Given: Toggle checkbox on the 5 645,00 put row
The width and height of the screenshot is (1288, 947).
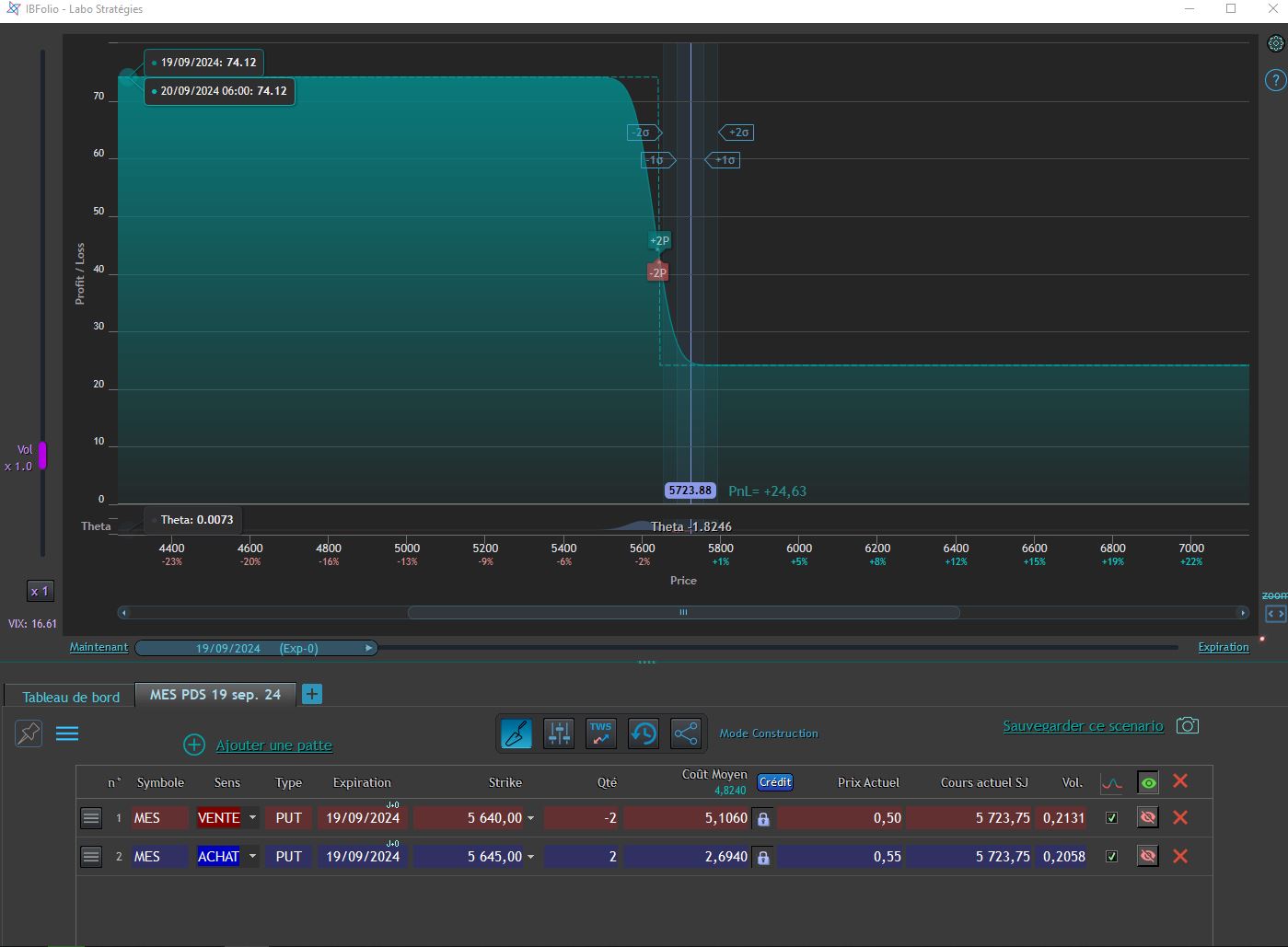Looking at the screenshot, I should click(x=1111, y=856).
